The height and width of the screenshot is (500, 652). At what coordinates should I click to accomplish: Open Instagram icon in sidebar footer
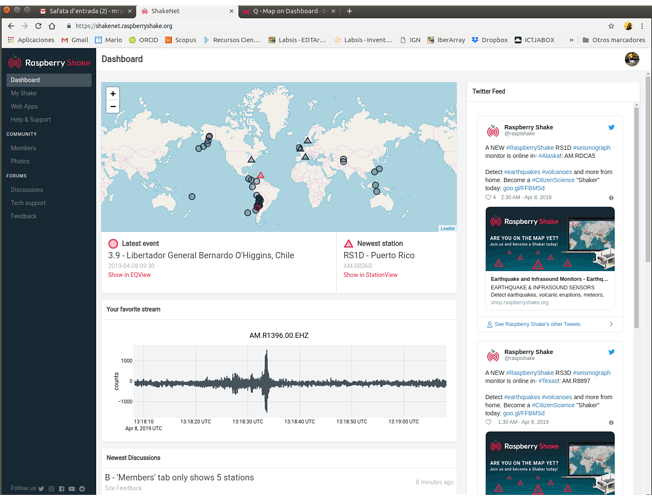coord(51,489)
